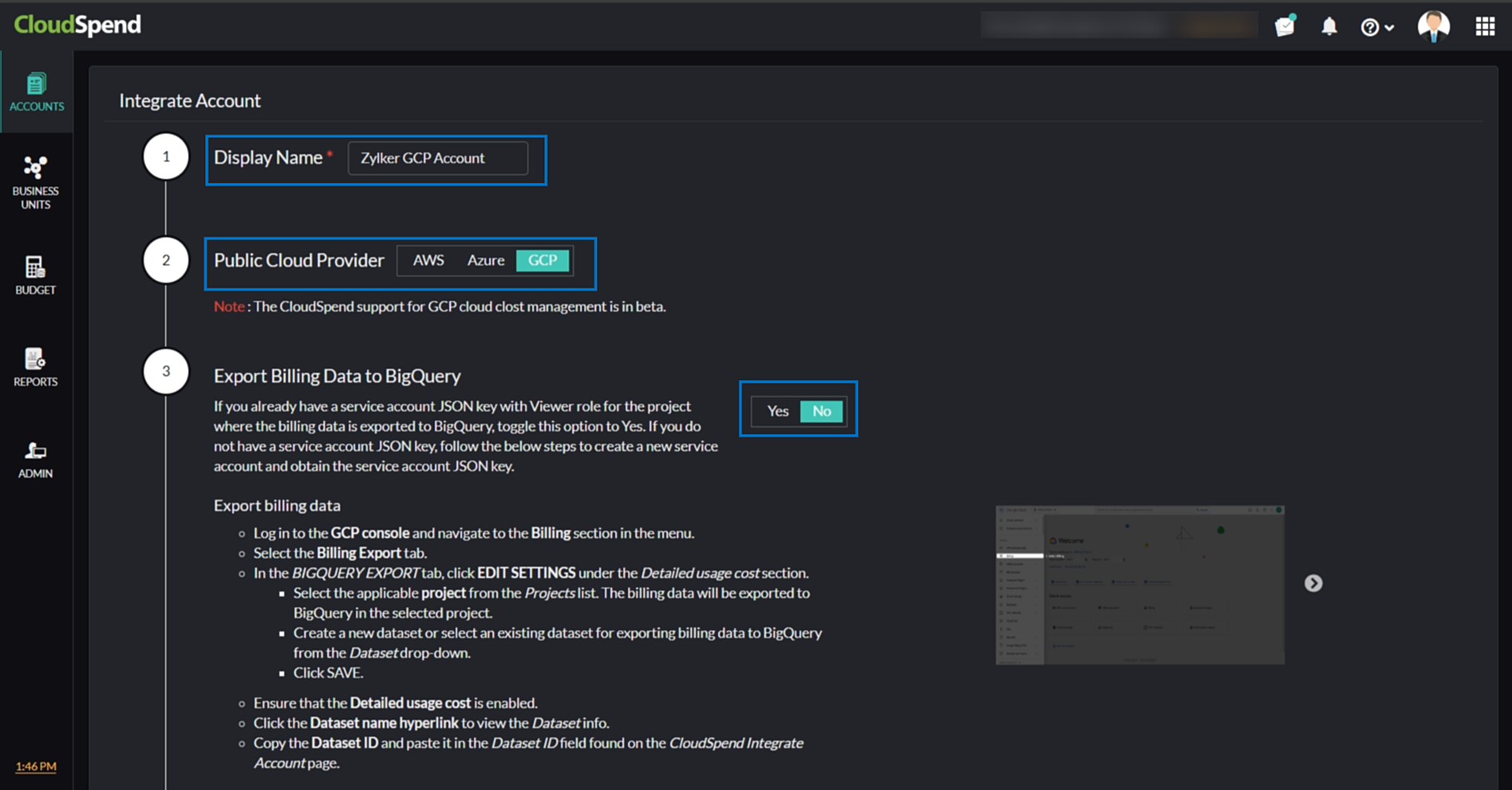Viewport: 1512px width, 790px height.
Task: Show next help image with arrow
Action: pyautogui.click(x=1313, y=583)
